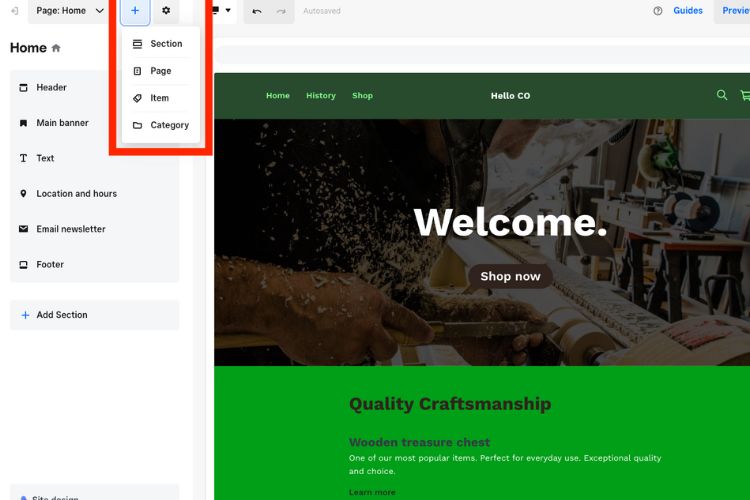
Task: Click the undo arrow icon
Action: [x=257, y=11]
